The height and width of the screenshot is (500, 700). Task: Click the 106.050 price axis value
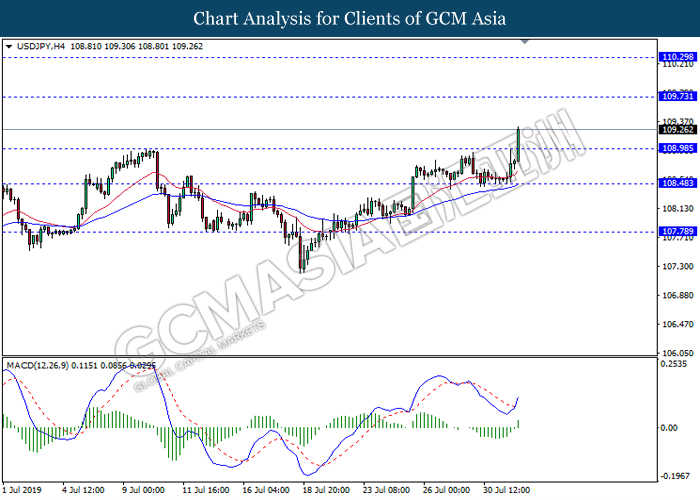pyautogui.click(x=678, y=353)
